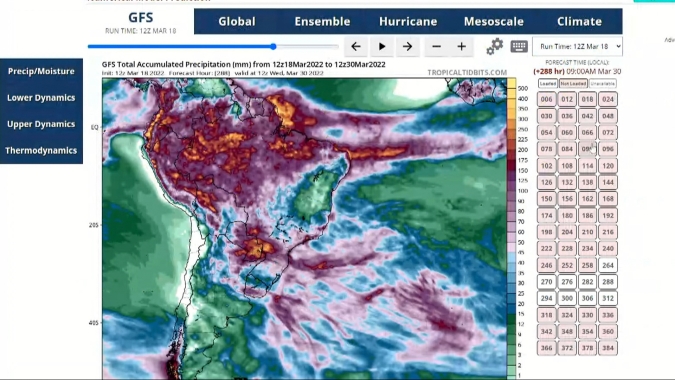Image resolution: width=675 pixels, height=380 pixels.
Task: Select forecast hour 072
Action: pyautogui.click(x=608, y=133)
